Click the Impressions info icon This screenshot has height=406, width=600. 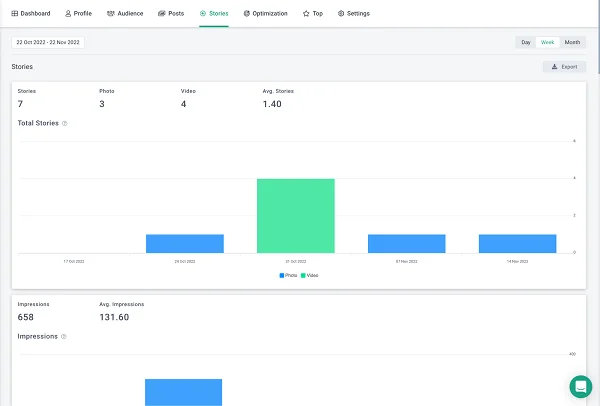(x=65, y=337)
